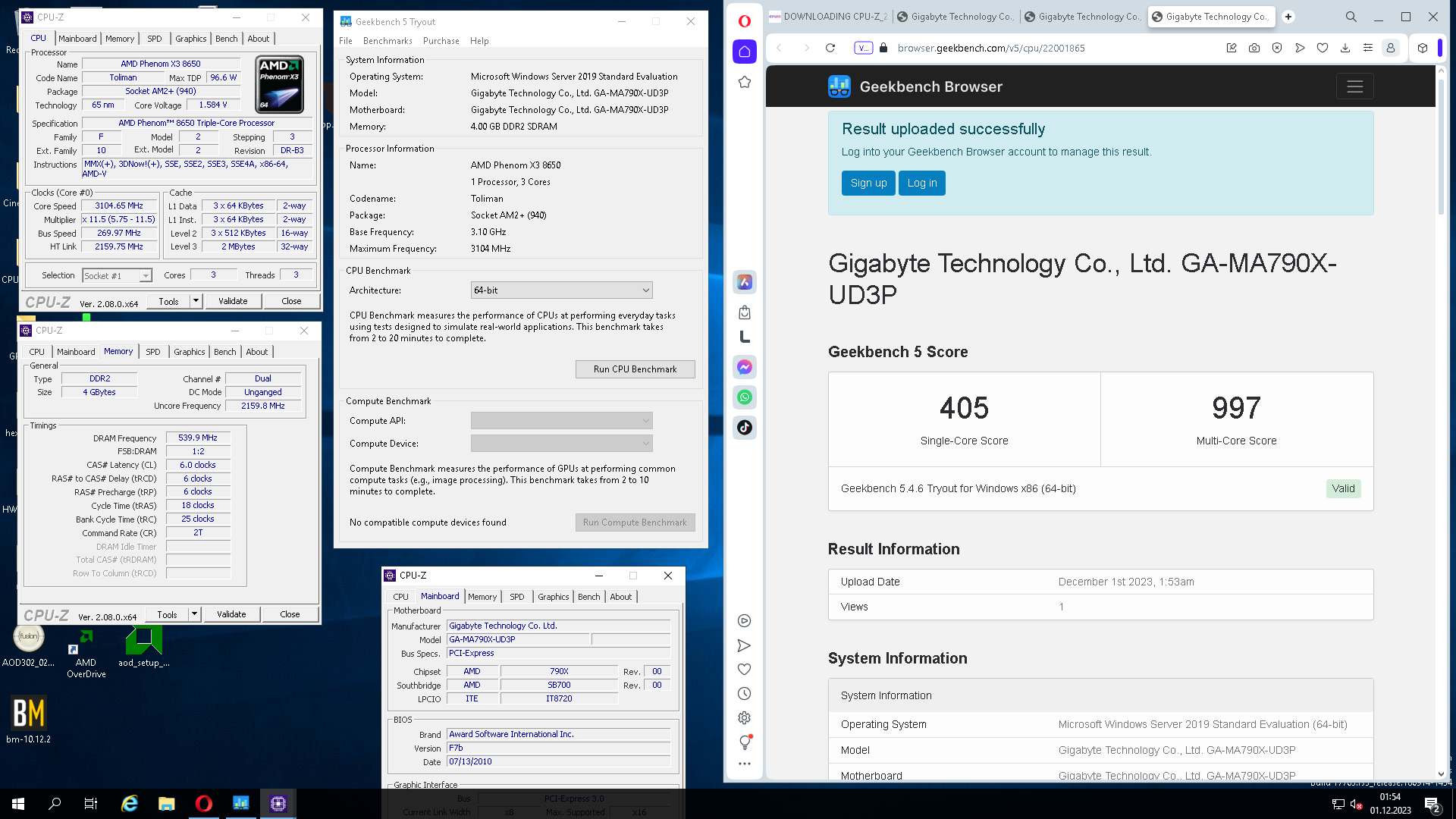Open the Geekbench Browser hamburger menu
This screenshot has height=819, width=1456.
click(x=1354, y=87)
